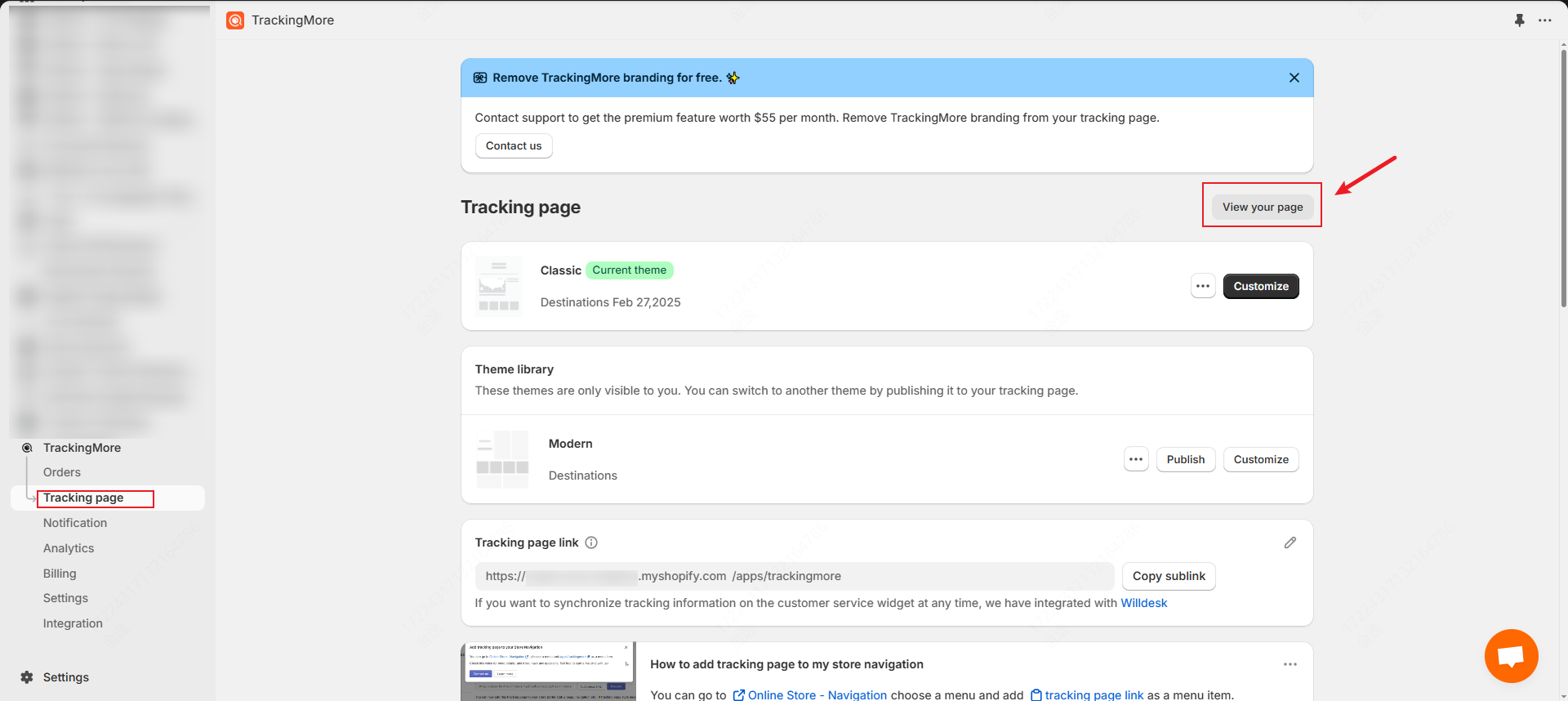Open Analytics in the sidebar
The image size is (1568, 701).
pyautogui.click(x=69, y=548)
